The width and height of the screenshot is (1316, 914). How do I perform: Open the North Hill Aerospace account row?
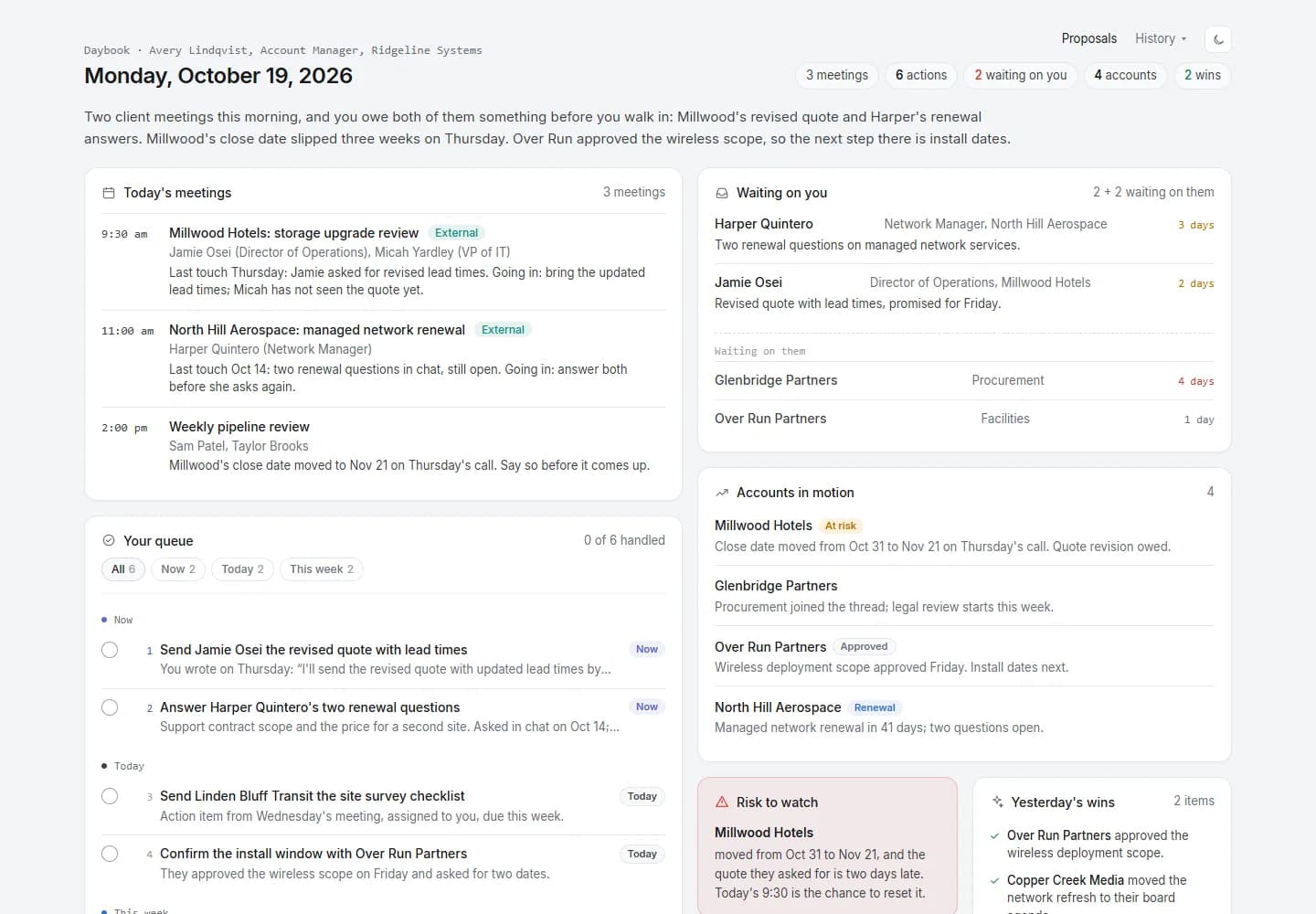pyautogui.click(x=964, y=717)
